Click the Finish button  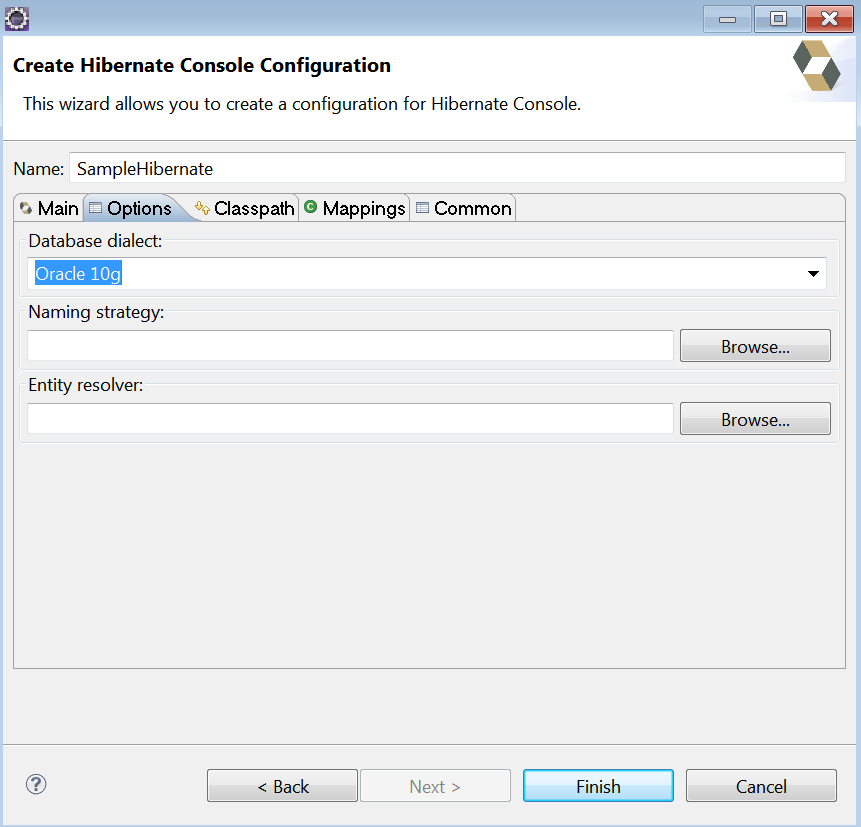(x=598, y=785)
